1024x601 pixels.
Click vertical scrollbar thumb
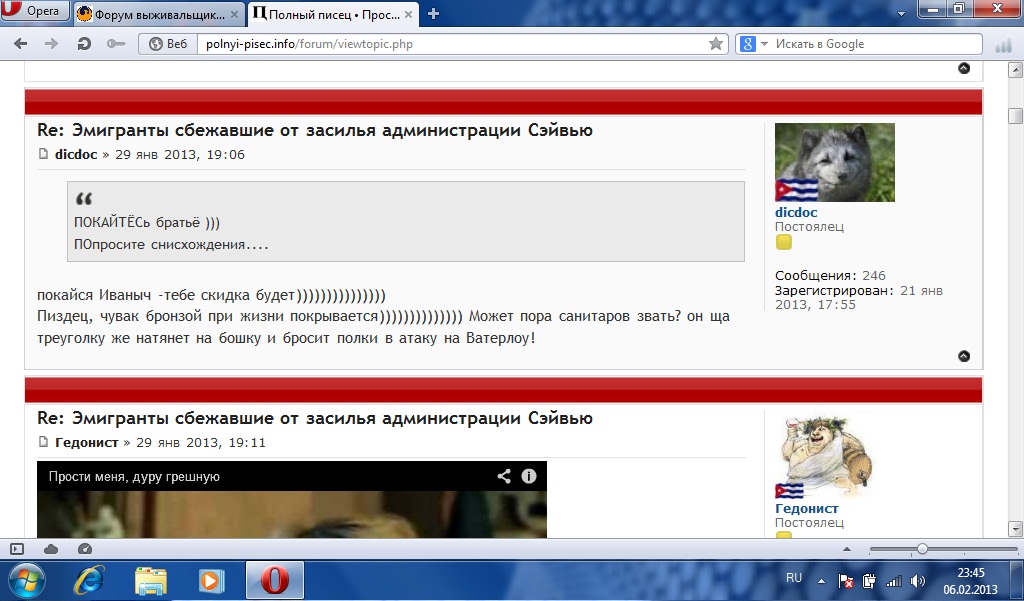tap(1015, 116)
